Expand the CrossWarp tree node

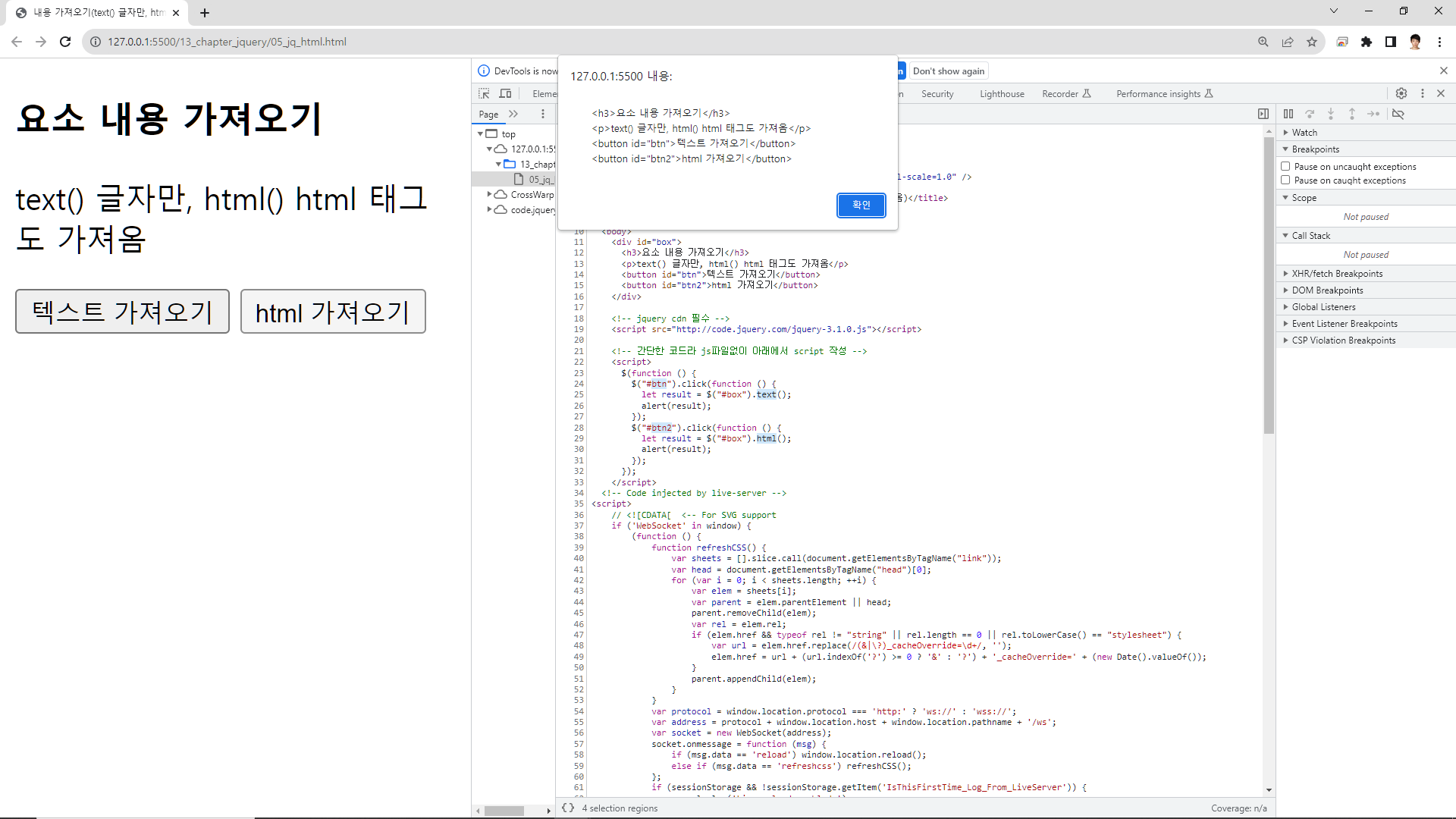tap(490, 194)
